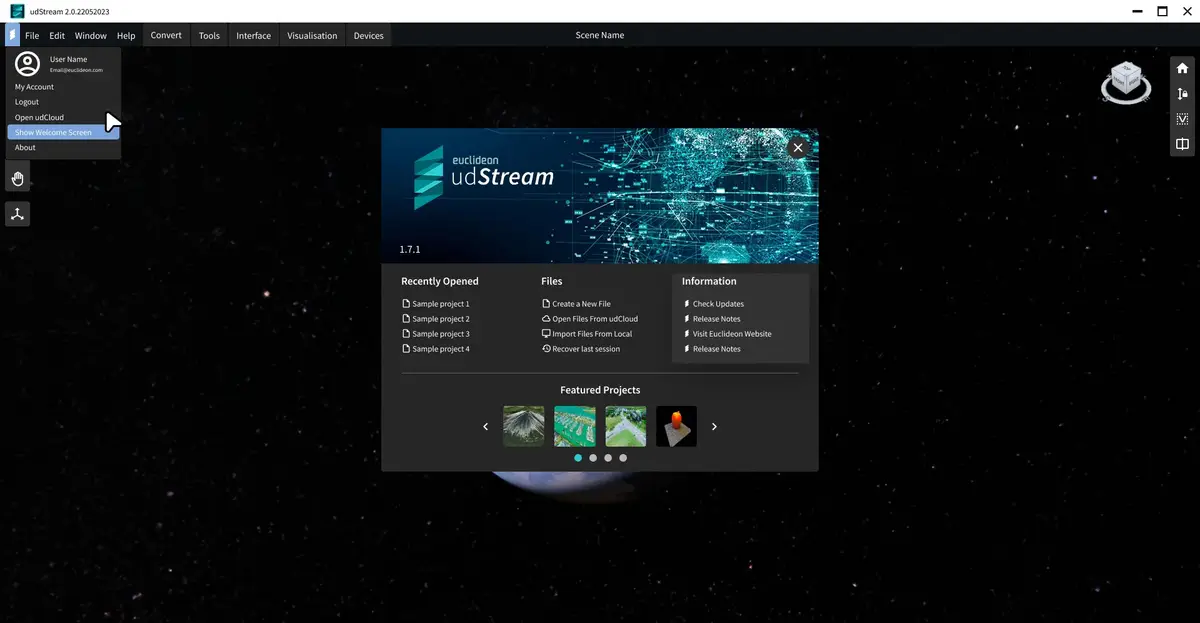
Task: Toggle the altitude lock icon
Action: point(1182,94)
